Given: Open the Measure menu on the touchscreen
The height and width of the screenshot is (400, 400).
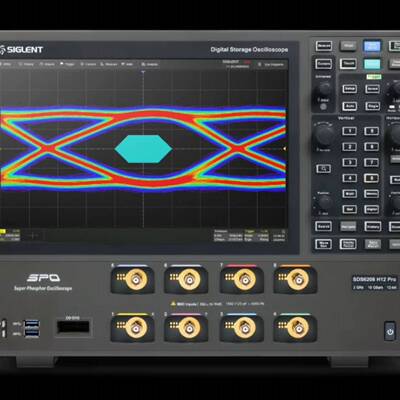Looking at the screenshot, I should tap(109, 64).
